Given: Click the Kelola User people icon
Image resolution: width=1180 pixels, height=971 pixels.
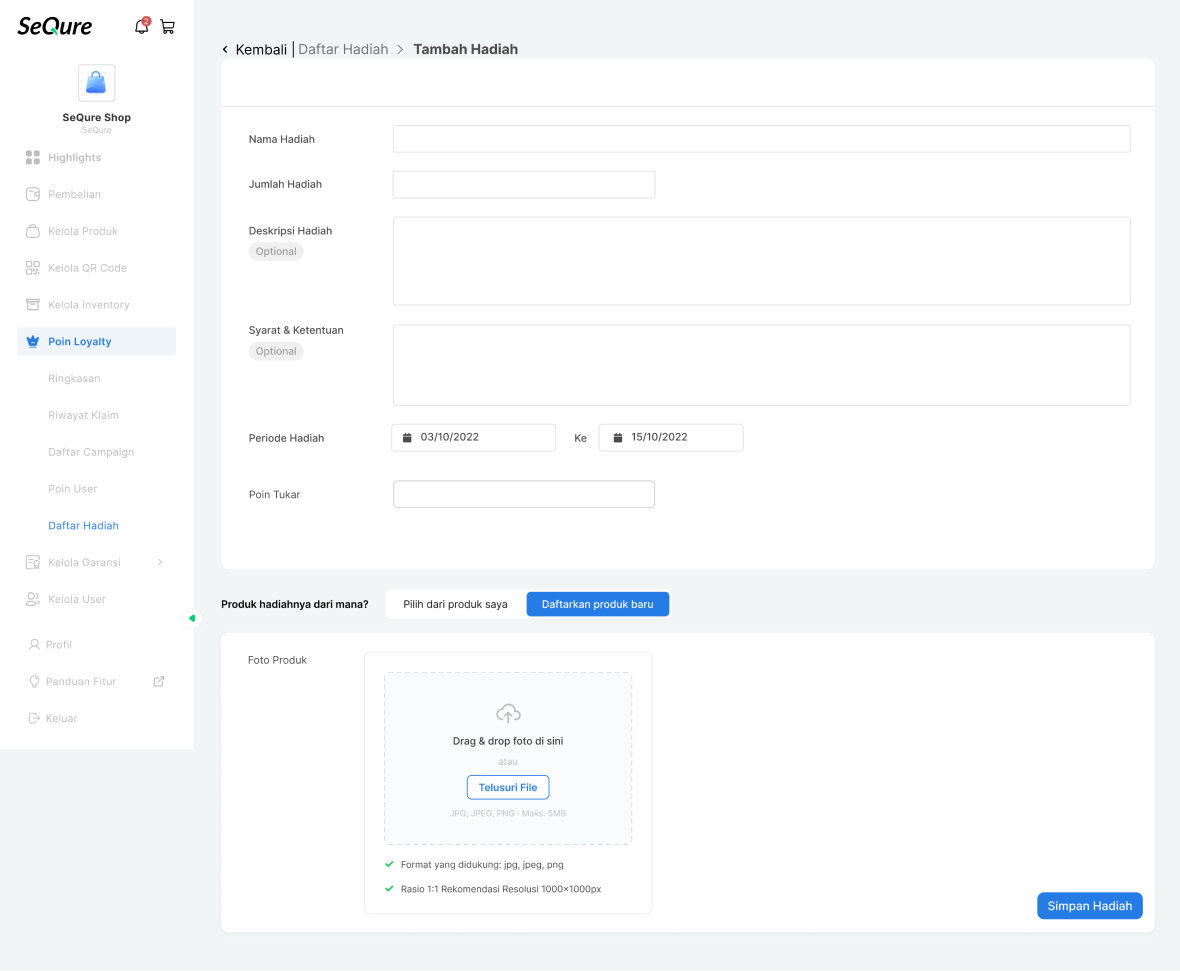Looking at the screenshot, I should pyautogui.click(x=32, y=599).
